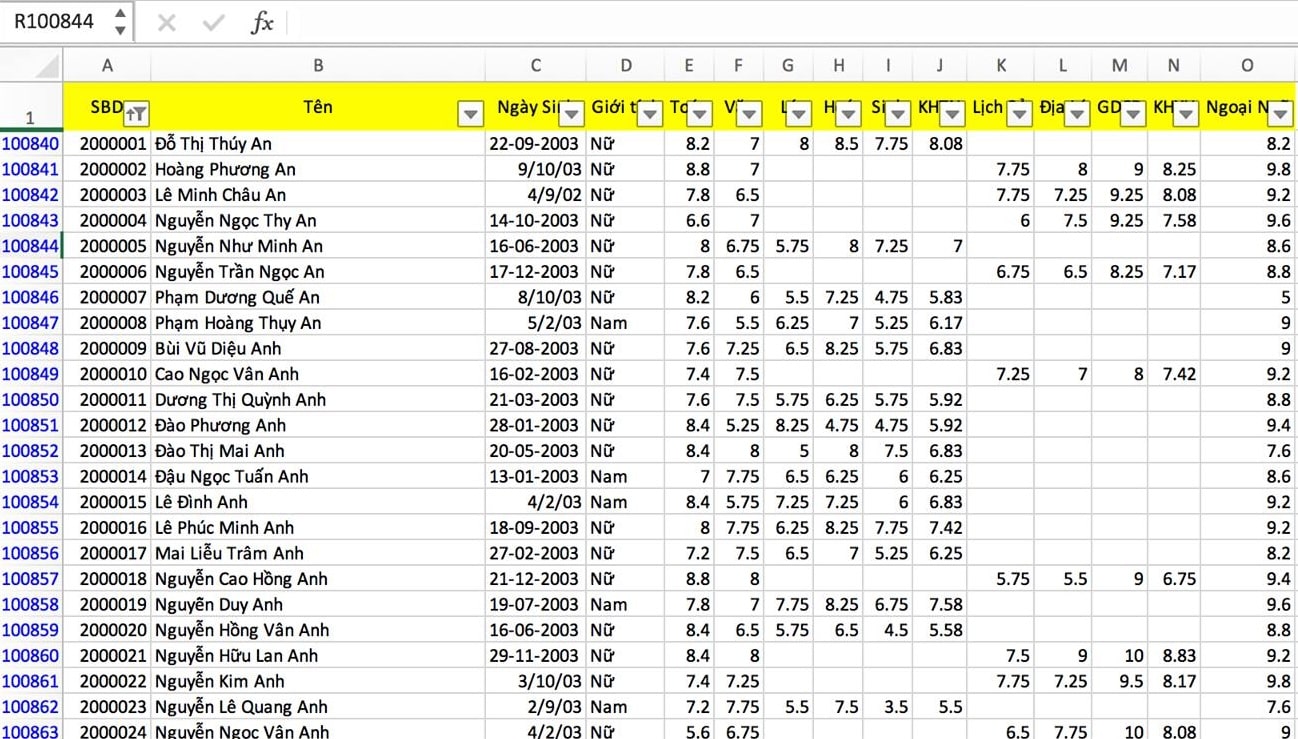Open filter dropdown in column E header
The width and height of the screenshot is (1298, 739).
point(699,114)
